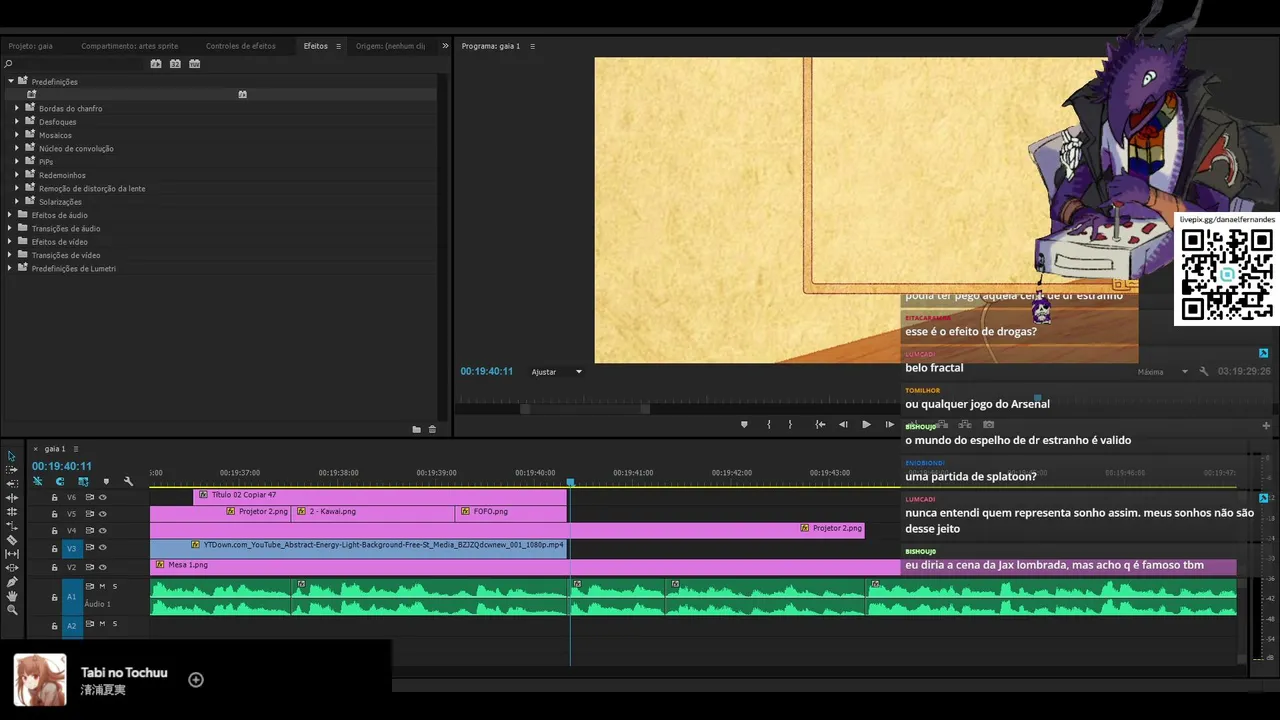Hide track V6 output
This screenshot has height=720, width=1280.
(102, 497)
